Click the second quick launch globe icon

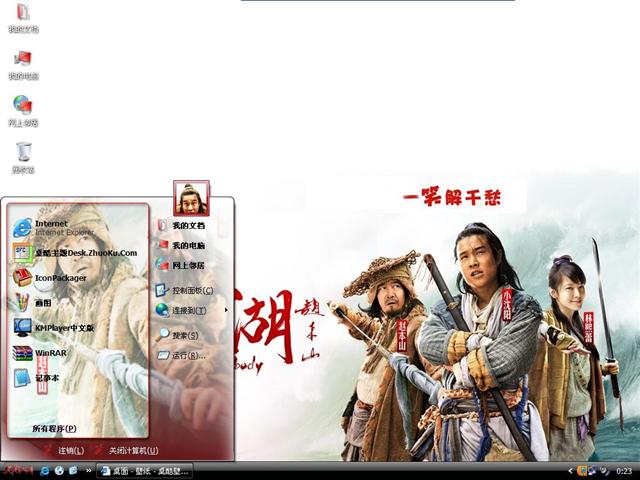click(59, 471)
